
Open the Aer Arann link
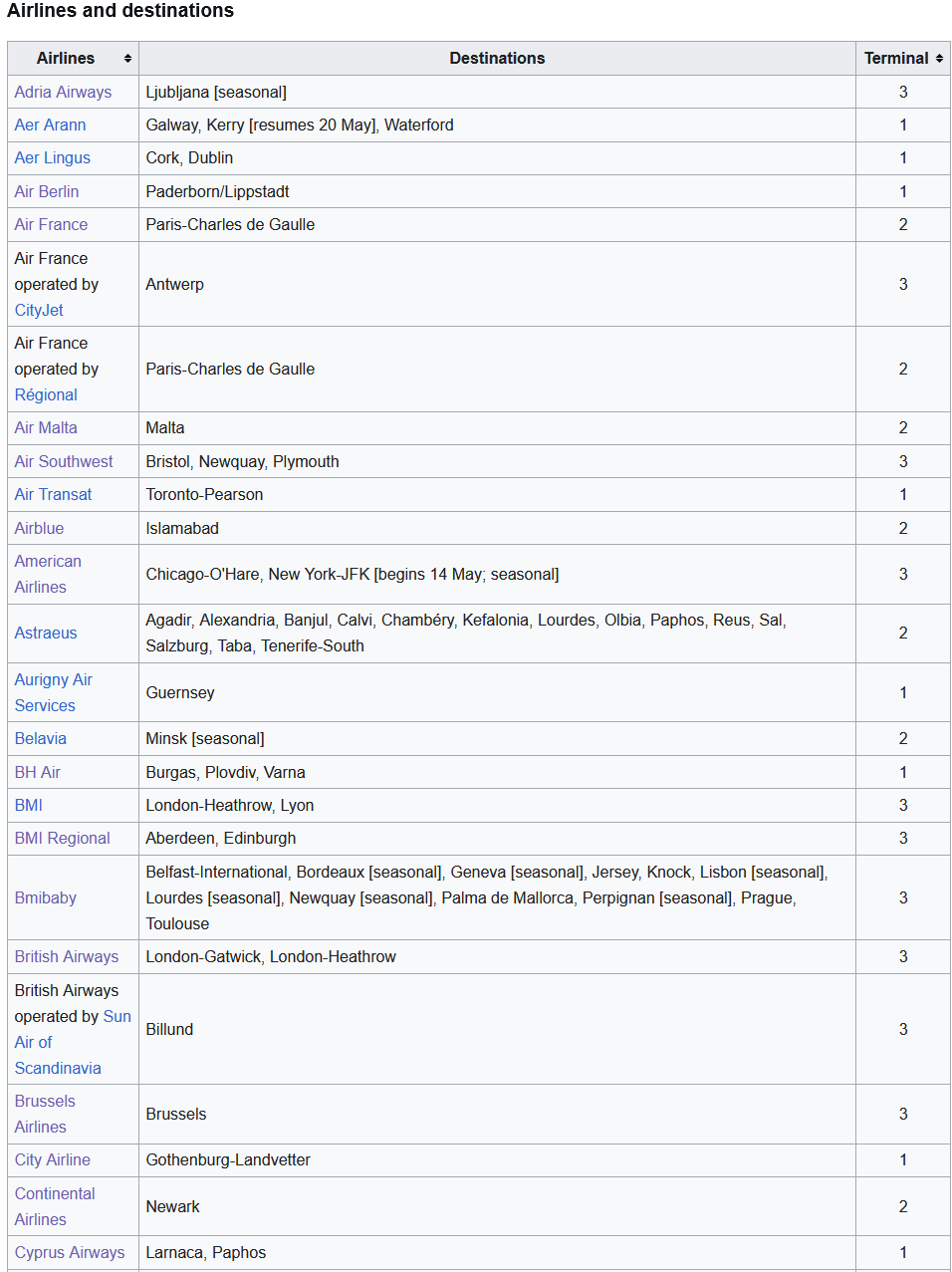click(x=50, y=125)
